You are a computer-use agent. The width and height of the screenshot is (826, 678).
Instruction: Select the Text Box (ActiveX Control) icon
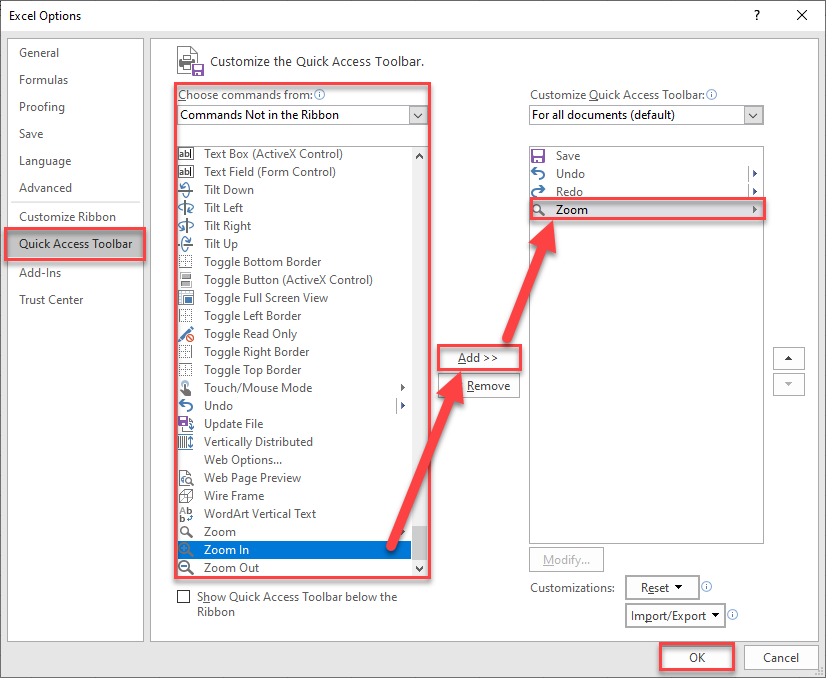[186, 154]
